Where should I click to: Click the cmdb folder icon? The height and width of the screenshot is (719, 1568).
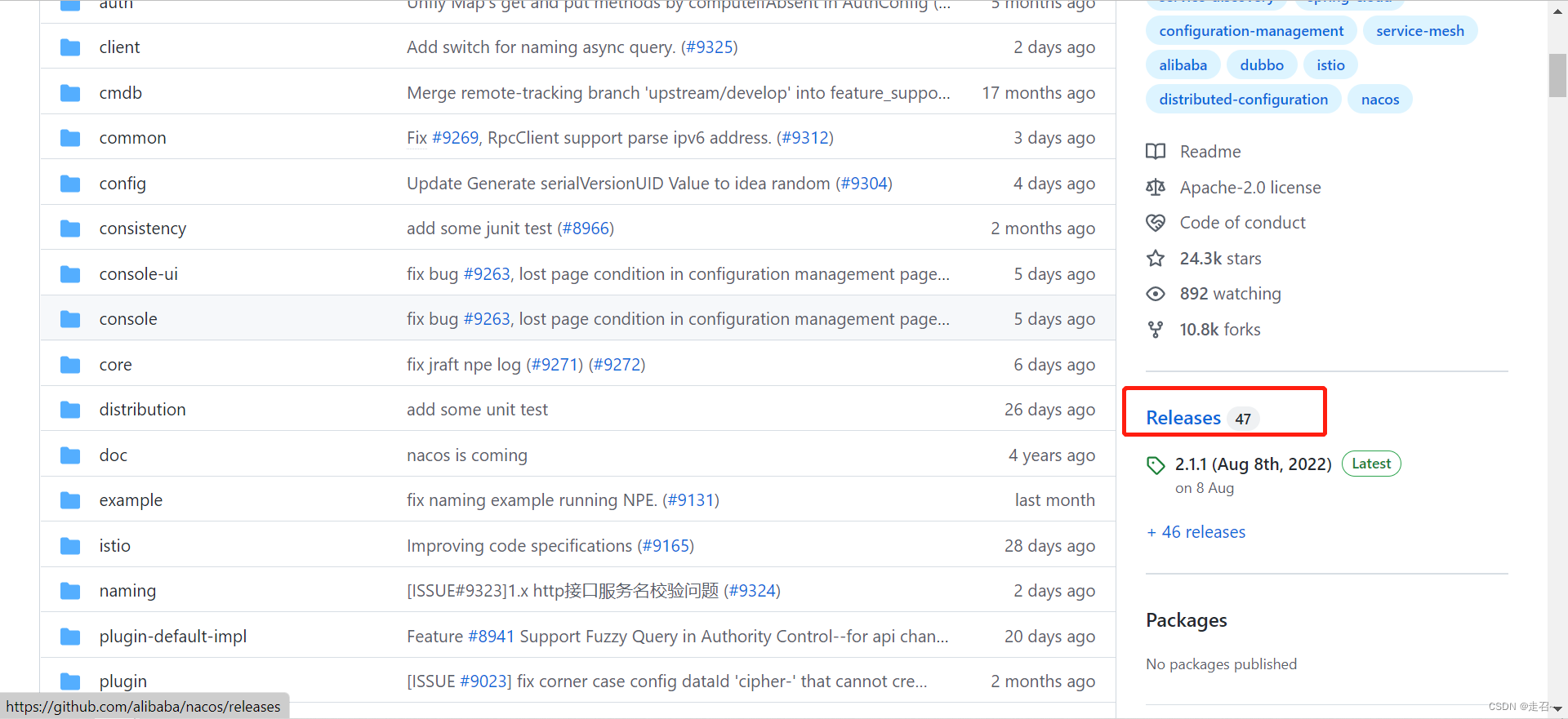coord(70,93)
